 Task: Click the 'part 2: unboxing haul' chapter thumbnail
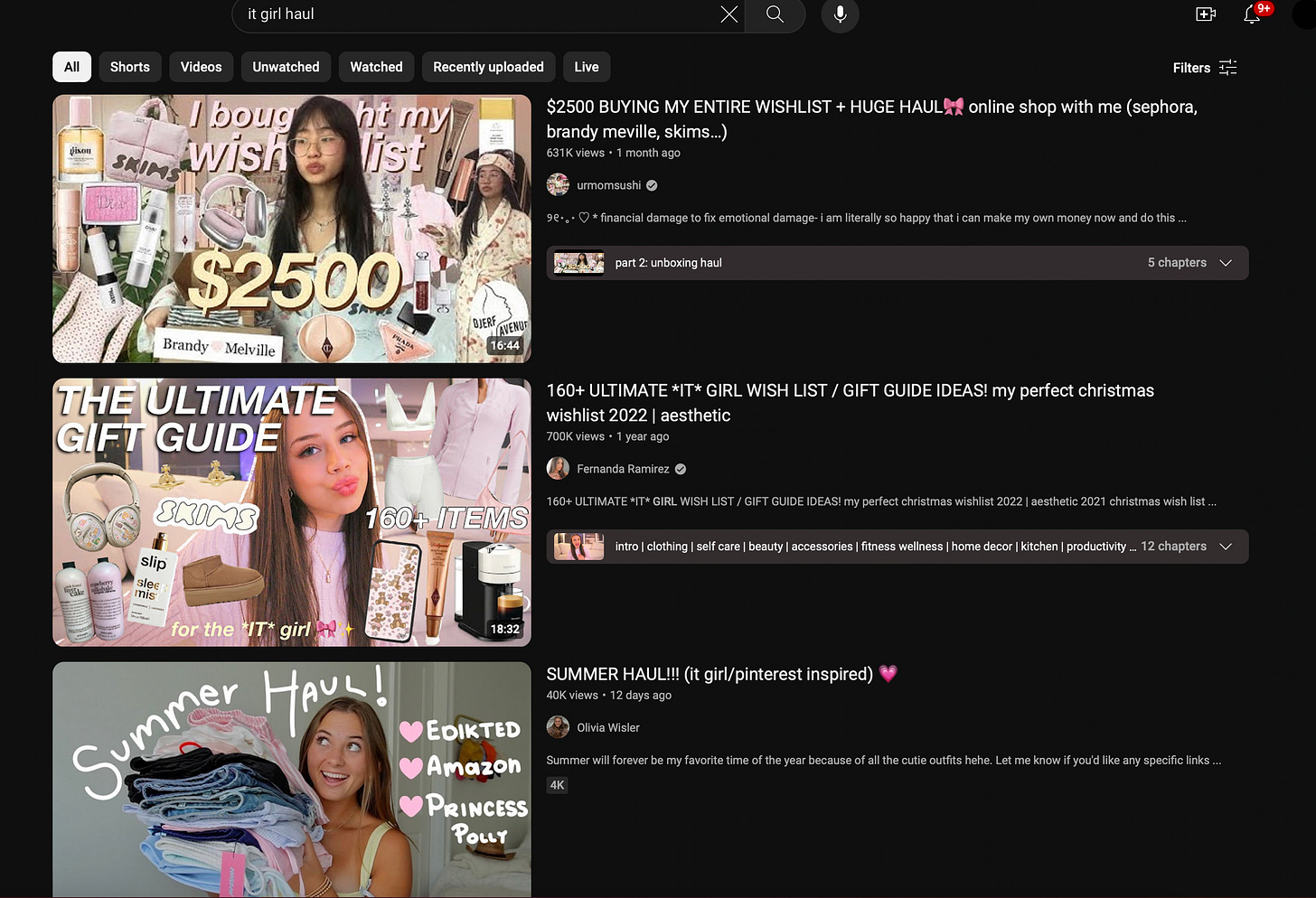click(578, 263)
